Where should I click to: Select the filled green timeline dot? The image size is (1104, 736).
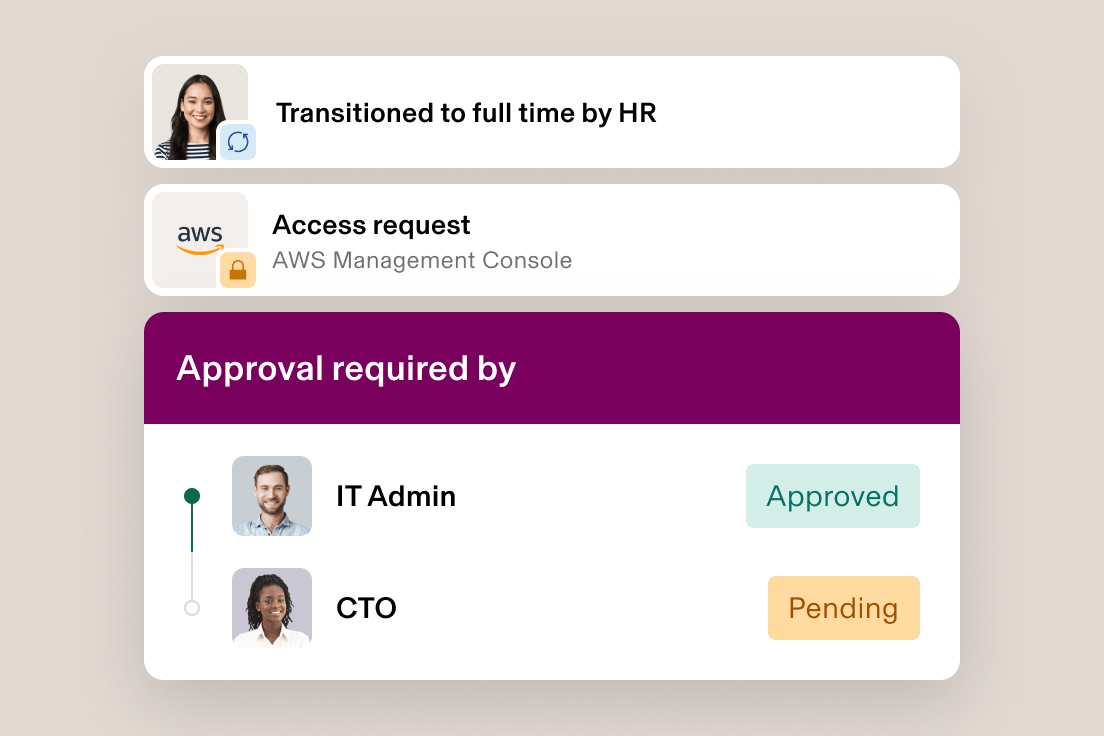(193, 494)
